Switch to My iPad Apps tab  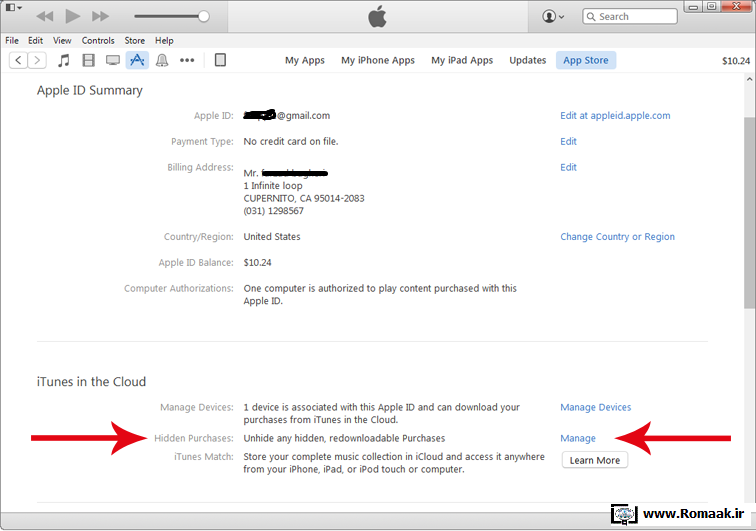click(462, 60)
